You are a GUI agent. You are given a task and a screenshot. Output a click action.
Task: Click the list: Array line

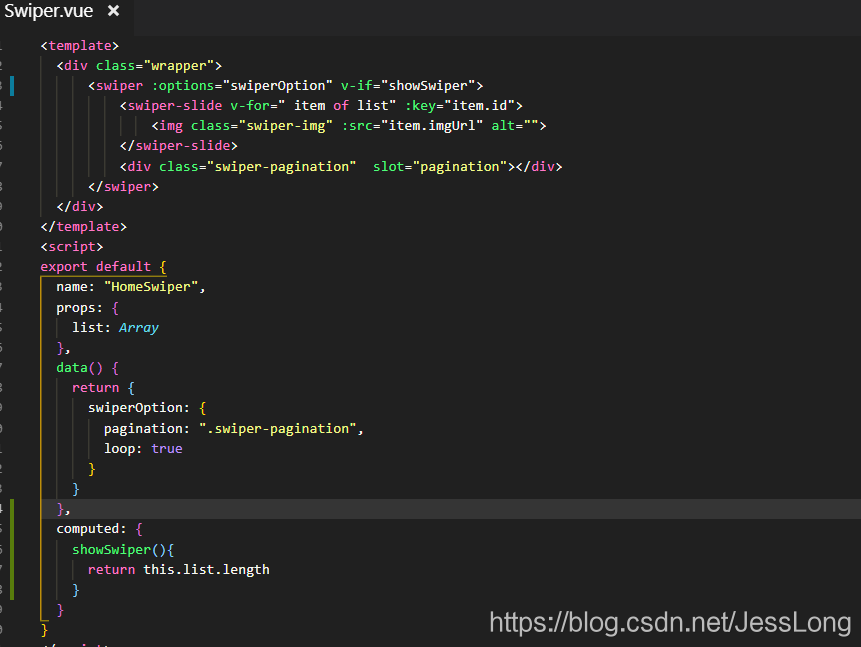point(115,328)
